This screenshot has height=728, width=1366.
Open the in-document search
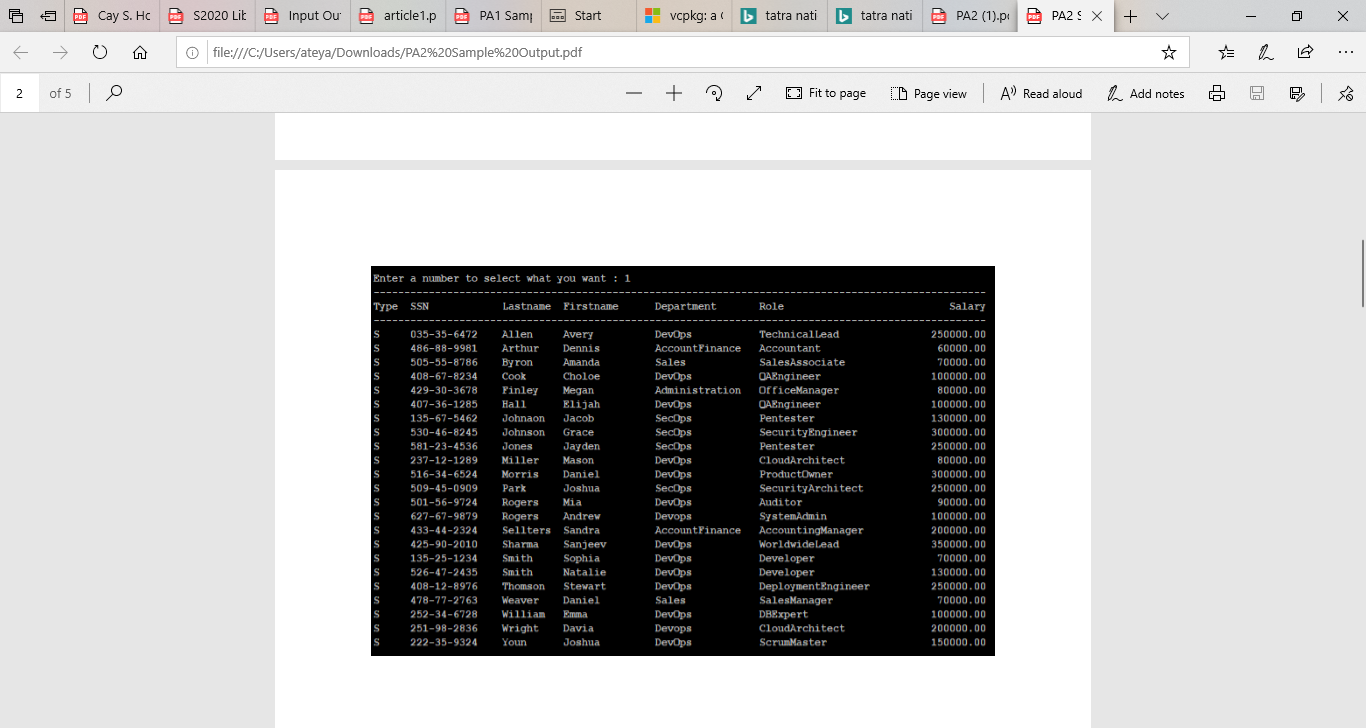pyautogui.click(x=114, y=92)
